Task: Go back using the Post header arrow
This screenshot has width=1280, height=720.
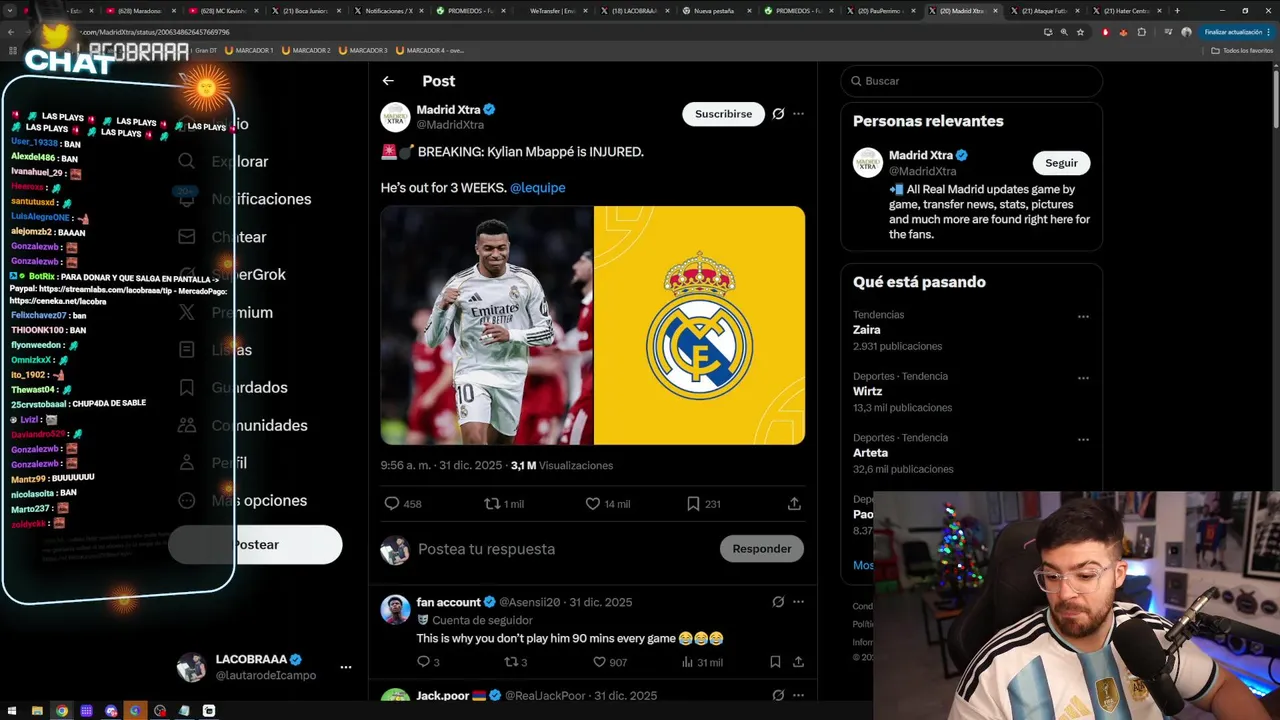Action: tap(388, 81)
